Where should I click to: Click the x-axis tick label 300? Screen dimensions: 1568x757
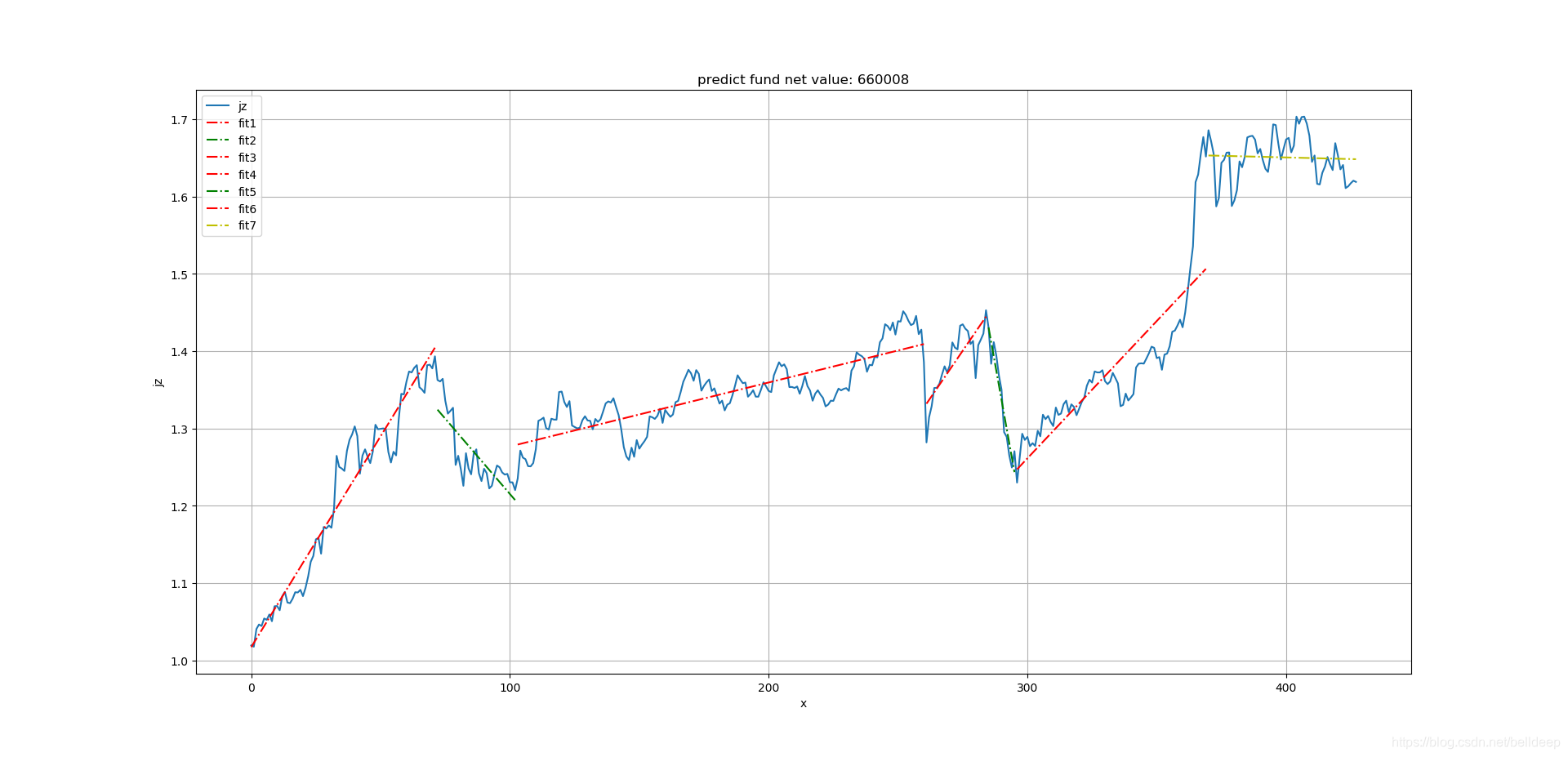(1027, 688)
